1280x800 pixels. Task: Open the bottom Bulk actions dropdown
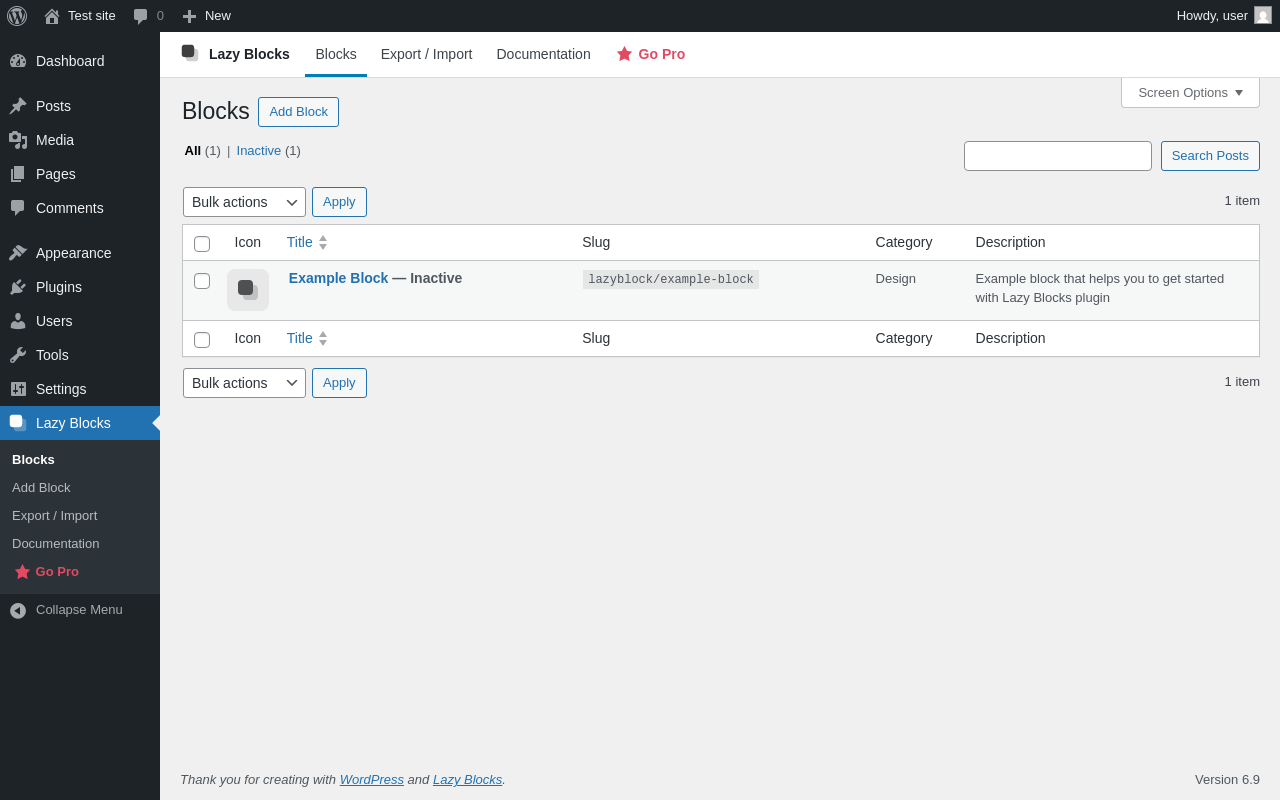pyautogui.click(x=244, y=383)
